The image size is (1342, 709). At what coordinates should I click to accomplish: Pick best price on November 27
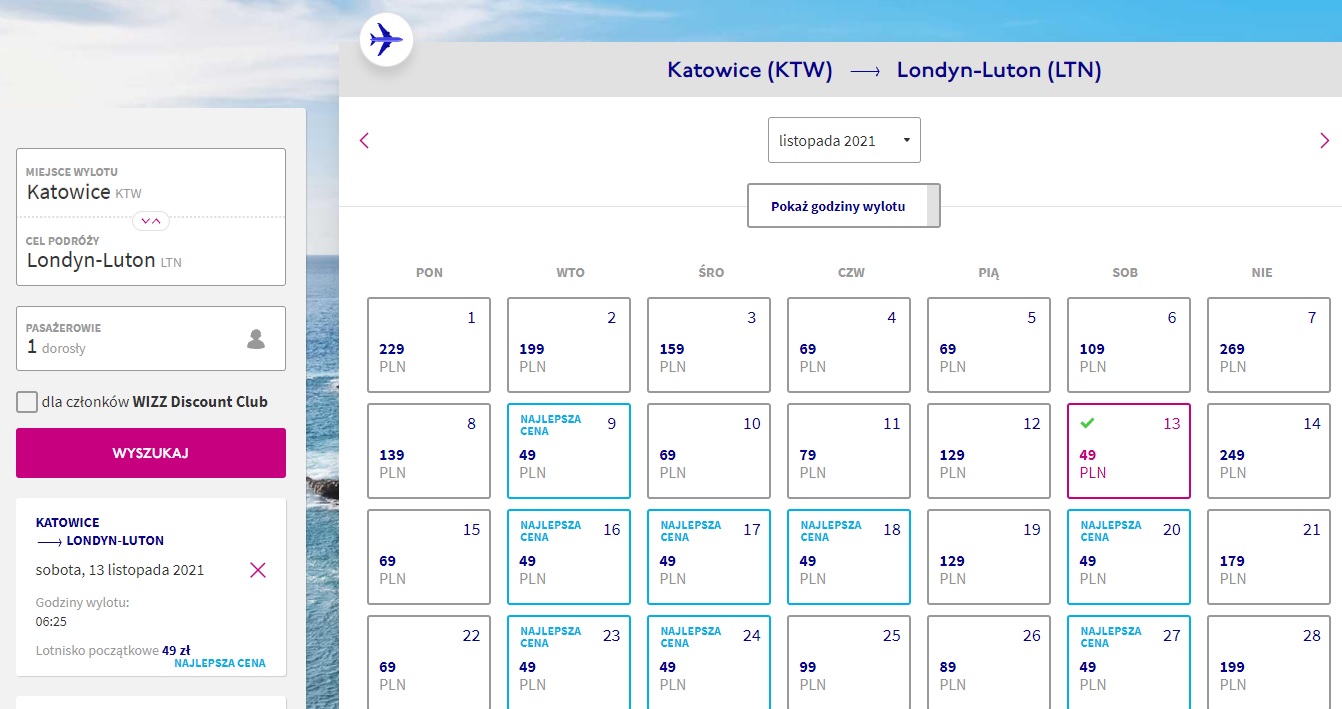(1129, 662)
